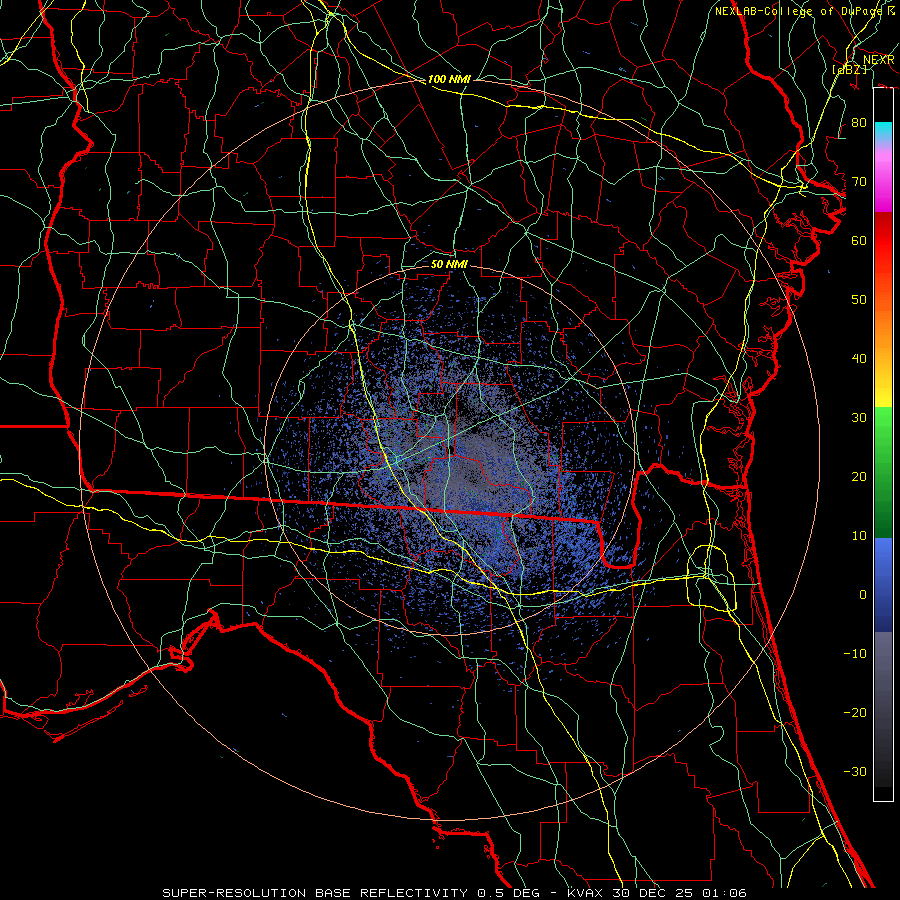Image resolution: width=900 pixels, height=900 pixels.
Task: Click "SUPER-RESOLUTION BASE REFLECTIVITY" in the caption
Action: click(316, 893)
